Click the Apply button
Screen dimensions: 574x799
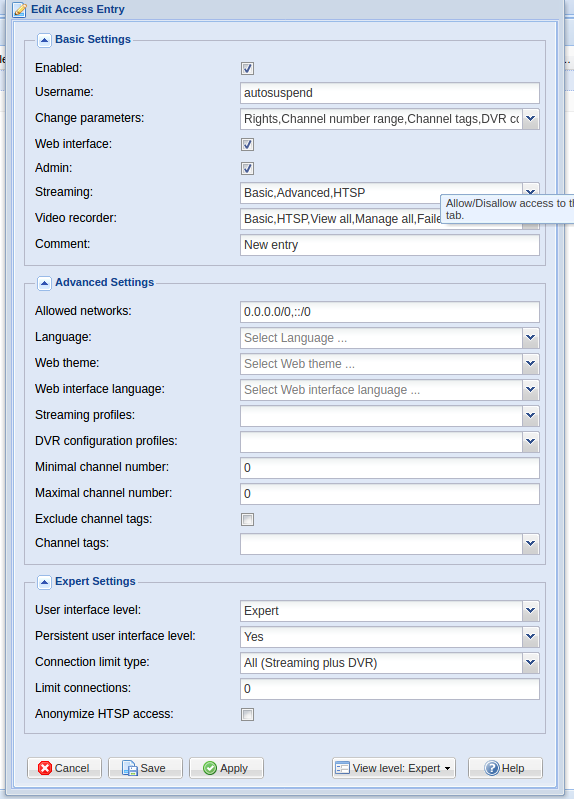click(226, 768)
